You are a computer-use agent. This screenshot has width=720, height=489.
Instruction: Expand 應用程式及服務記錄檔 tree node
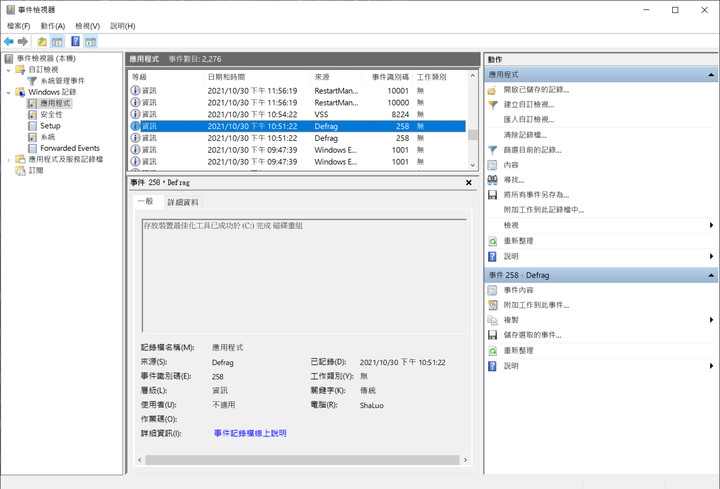8,159
